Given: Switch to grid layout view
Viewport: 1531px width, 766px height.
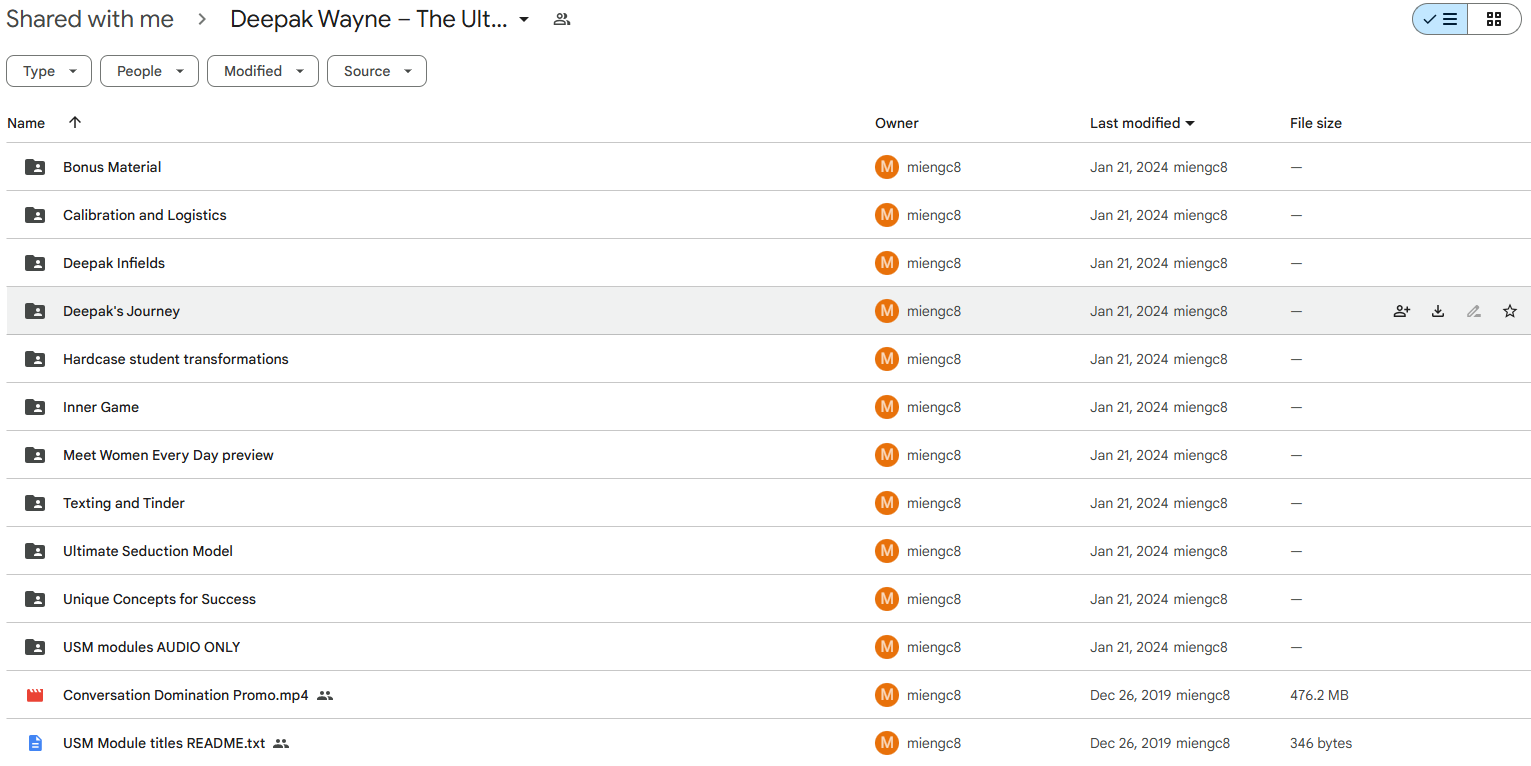Looking at the screenshot, I should (x=1494, y=19).
